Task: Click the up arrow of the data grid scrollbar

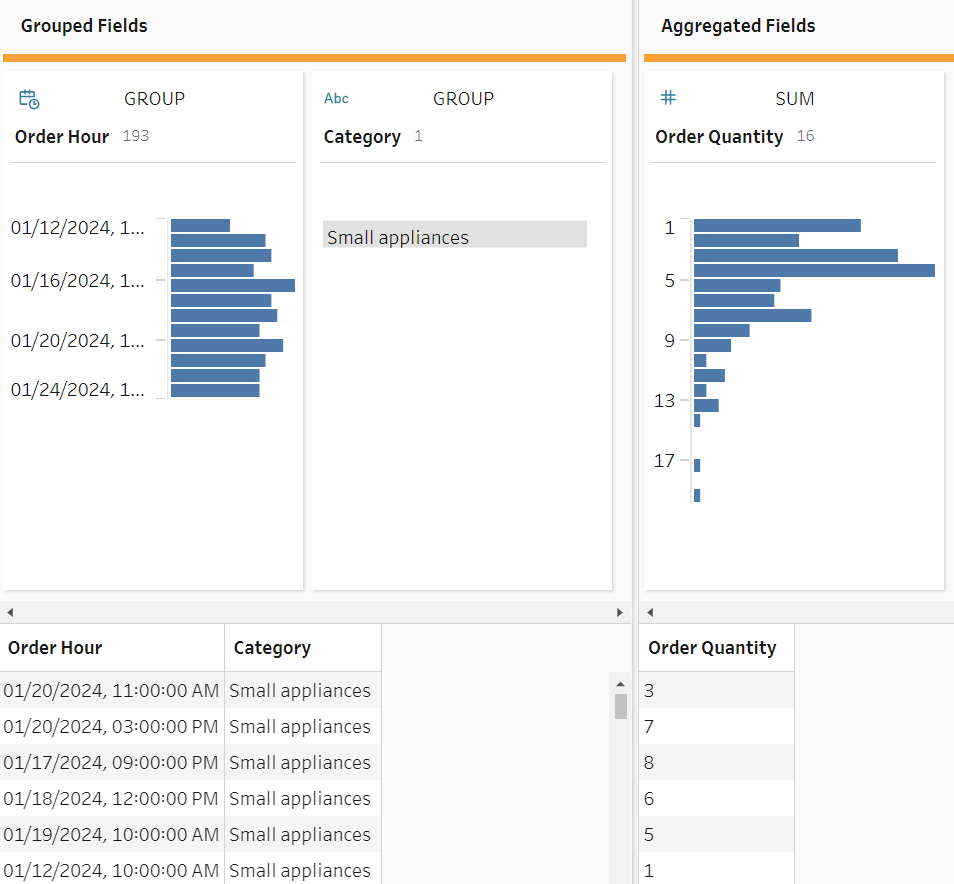Action: tap(620, 684)
